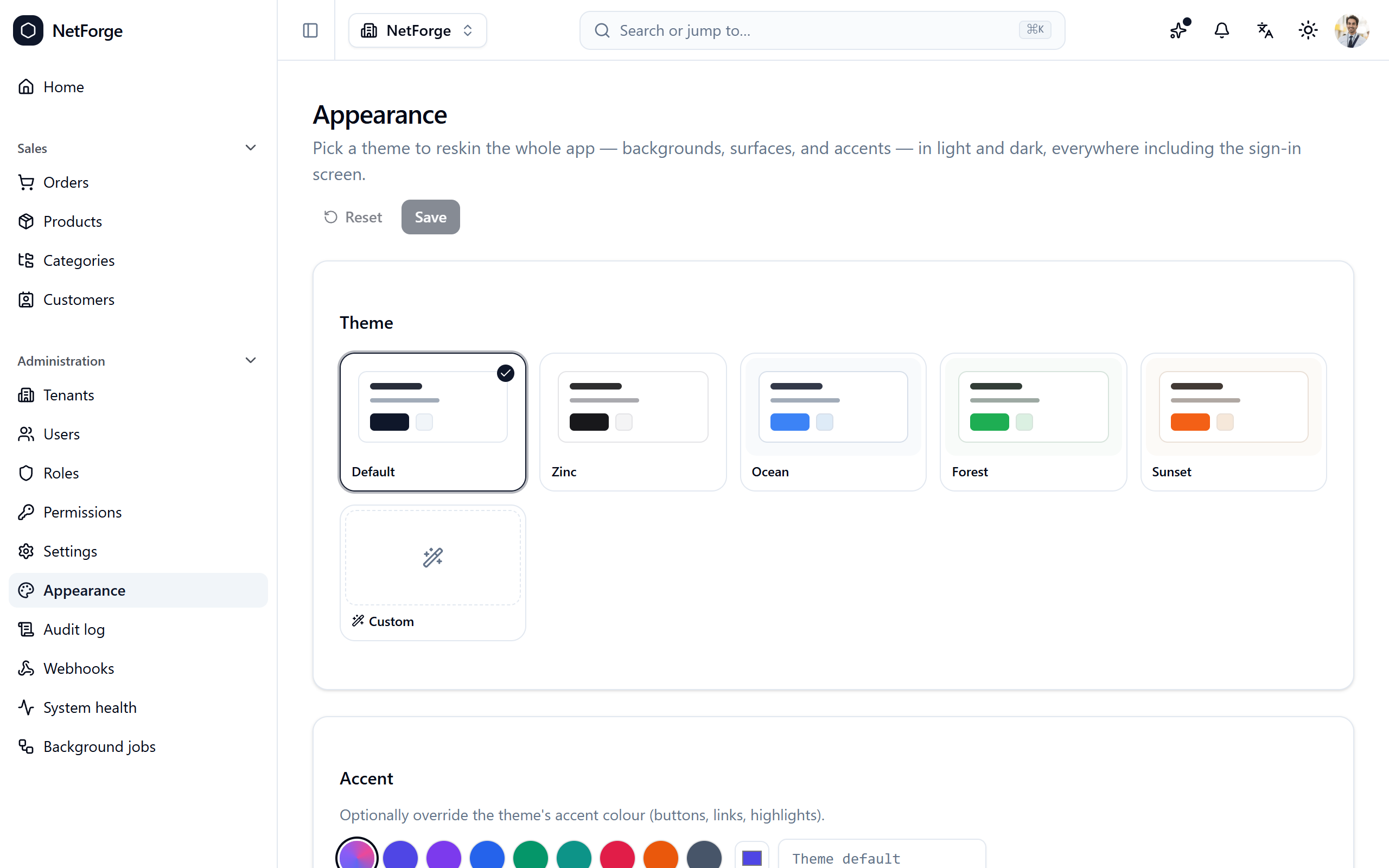This screenshot has height=868, width=1389.
Task: Click the System health pulse icon
Action: [26, 707]
